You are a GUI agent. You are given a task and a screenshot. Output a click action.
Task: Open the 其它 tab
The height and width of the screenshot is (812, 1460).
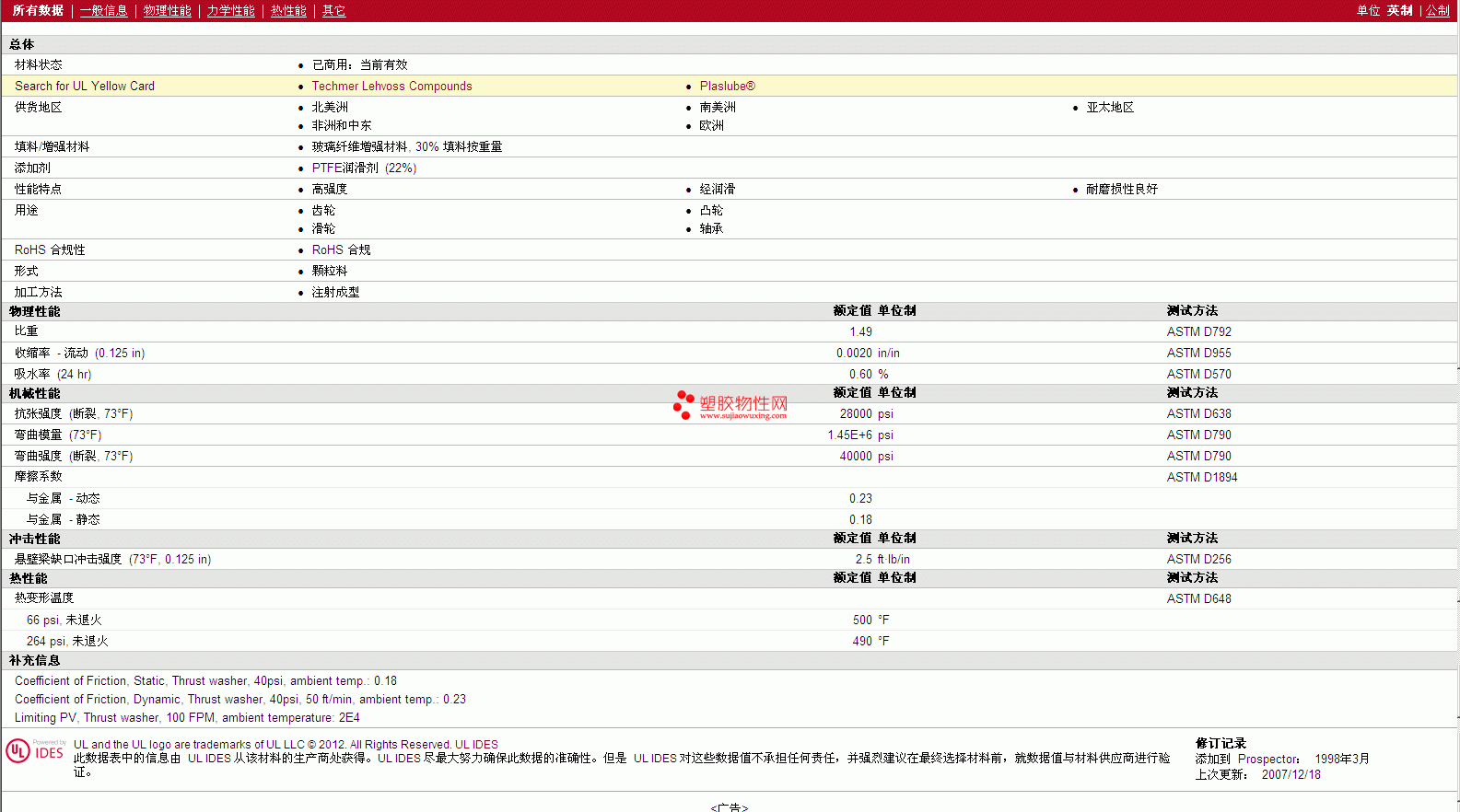click(x=334, y=11)
